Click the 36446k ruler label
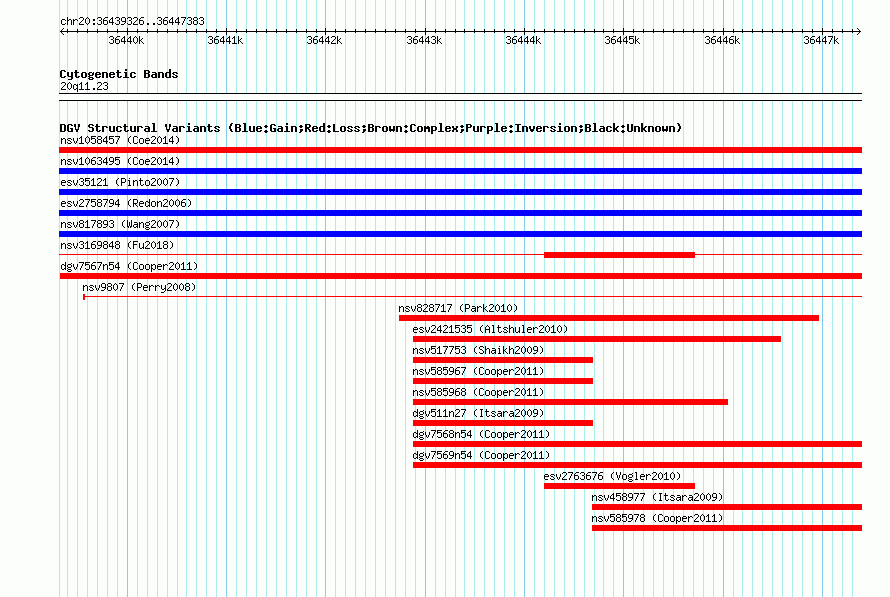The height and width of the screenshot is (597, 890). click(722, 40)
